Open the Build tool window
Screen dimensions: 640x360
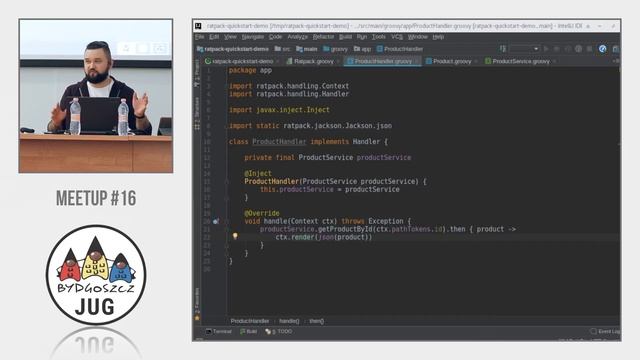[249, 331]
